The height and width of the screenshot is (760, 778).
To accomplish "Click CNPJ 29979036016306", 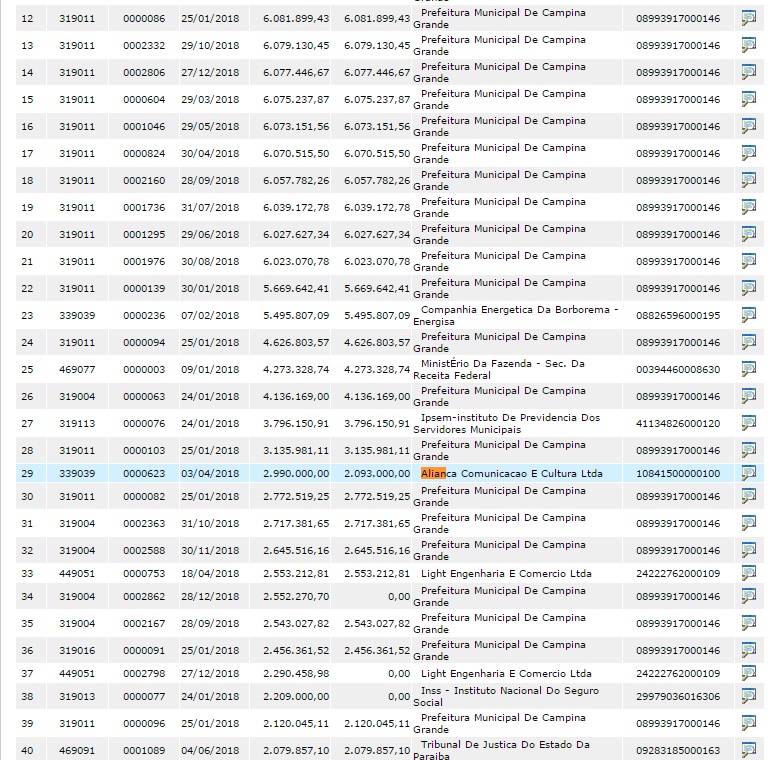I will pos(678,697).
